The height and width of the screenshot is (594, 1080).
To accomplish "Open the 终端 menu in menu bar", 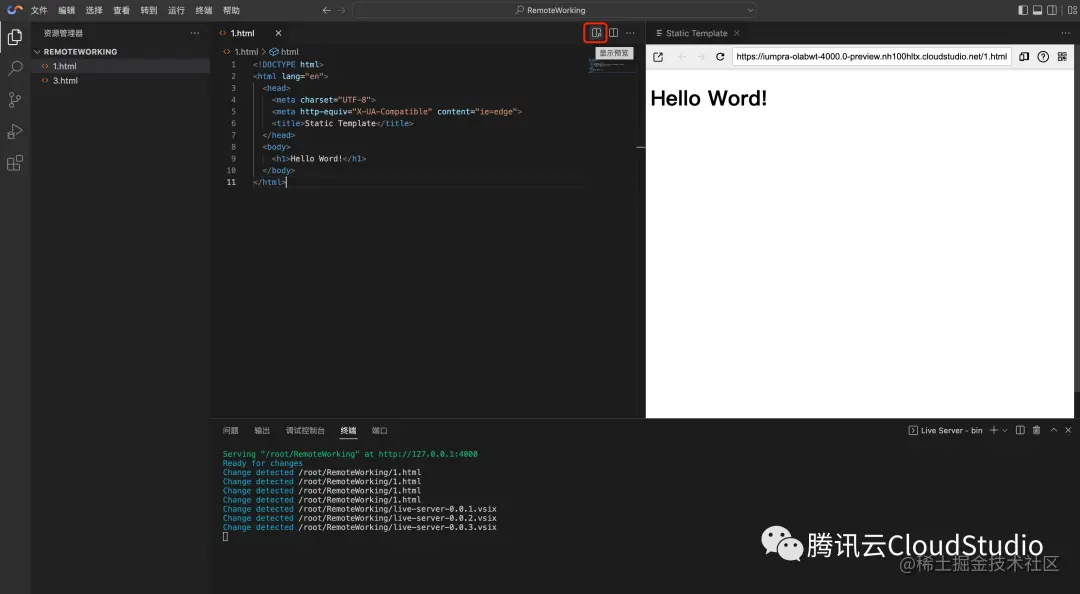I will pos(204,10).
